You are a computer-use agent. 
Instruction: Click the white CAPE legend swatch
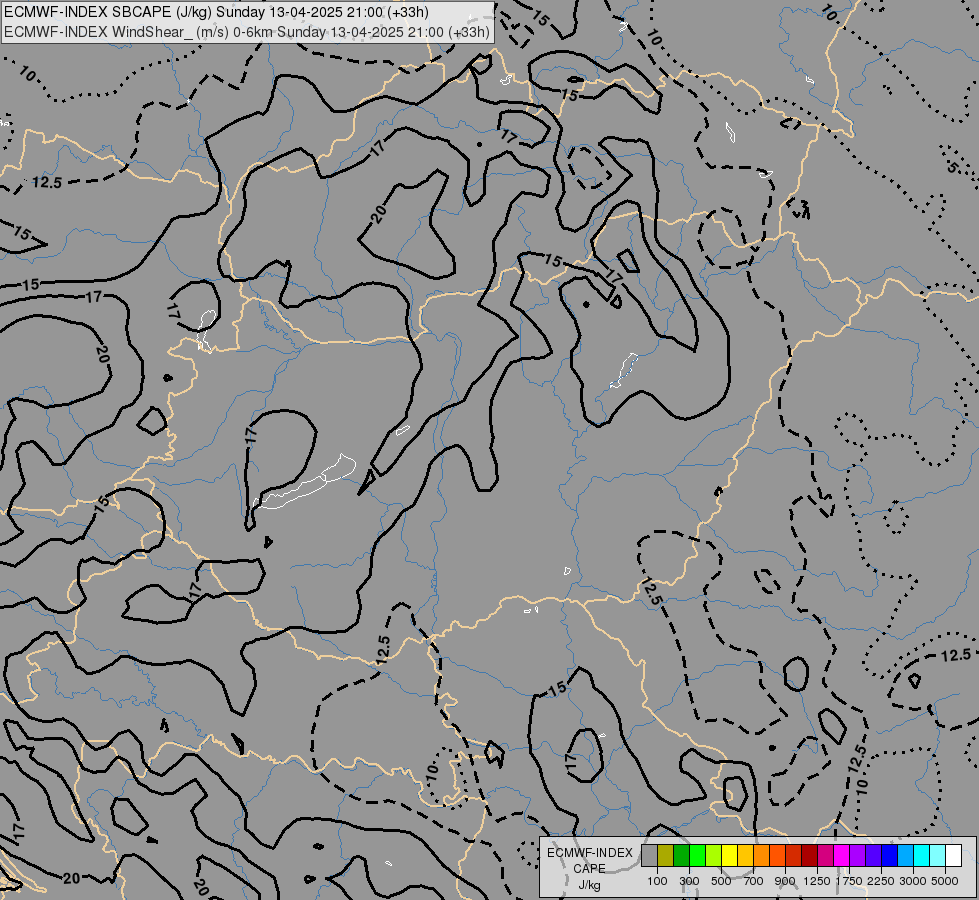pyautogui.click(x=955, y=856)
